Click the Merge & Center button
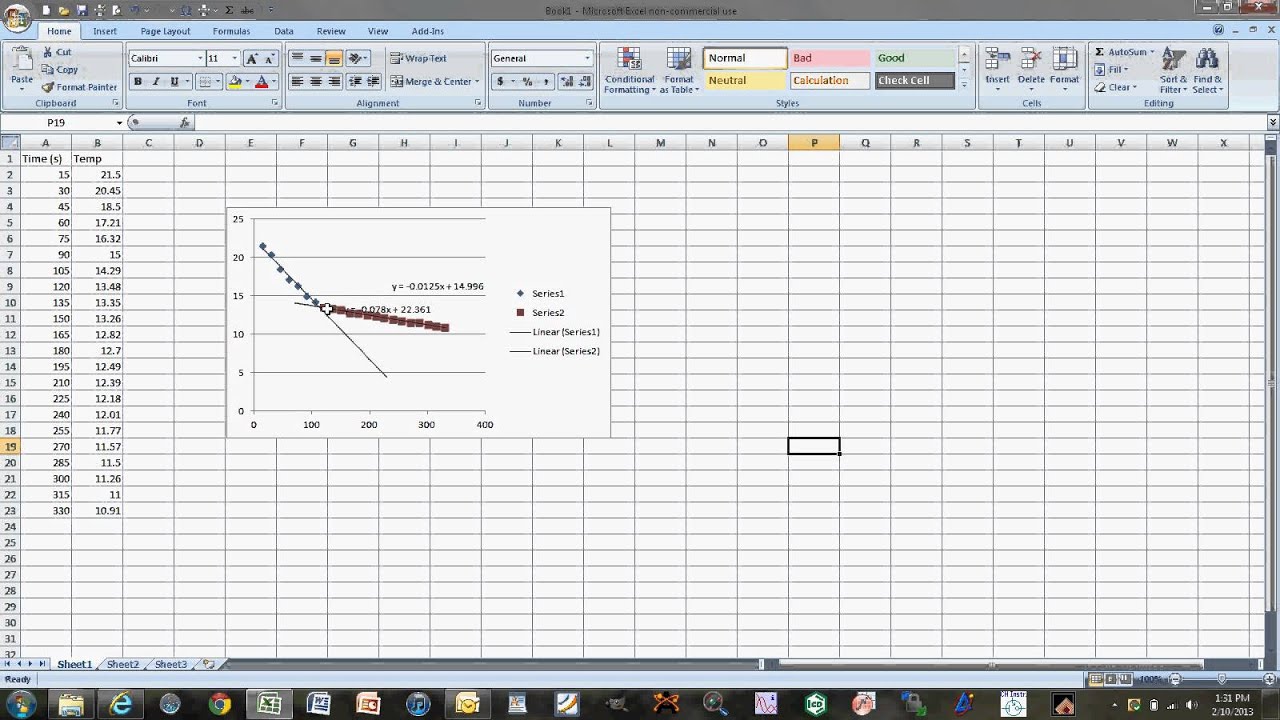The height and width of the screenshot is (720, 1280). click(432, 81)
